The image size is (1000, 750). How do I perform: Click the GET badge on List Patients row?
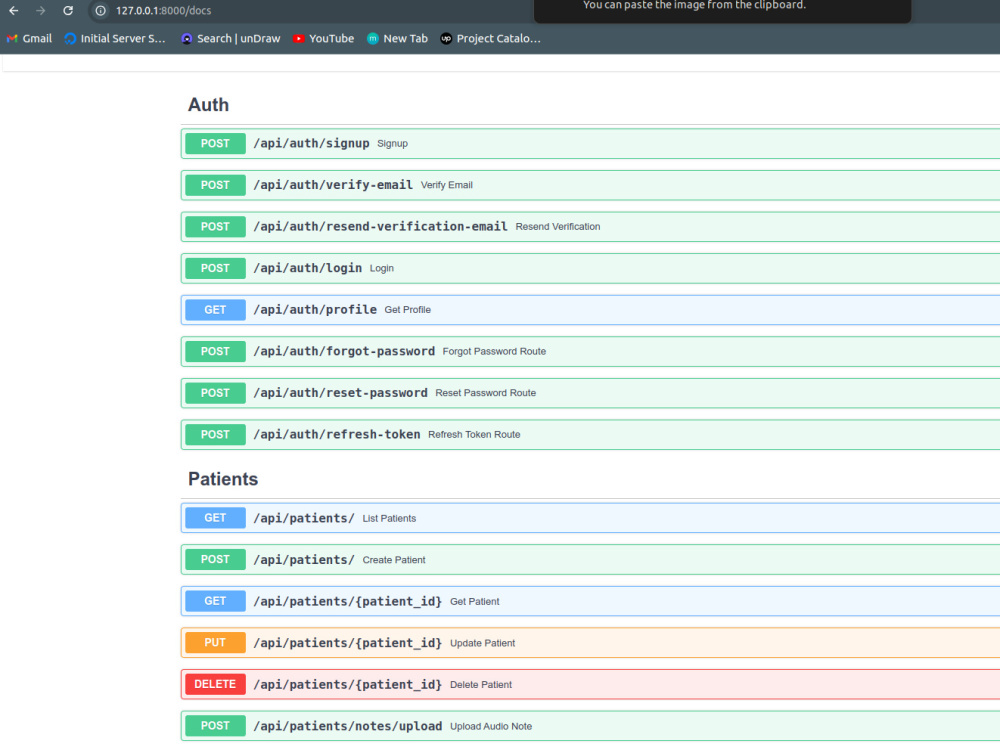tap(216, 518)
